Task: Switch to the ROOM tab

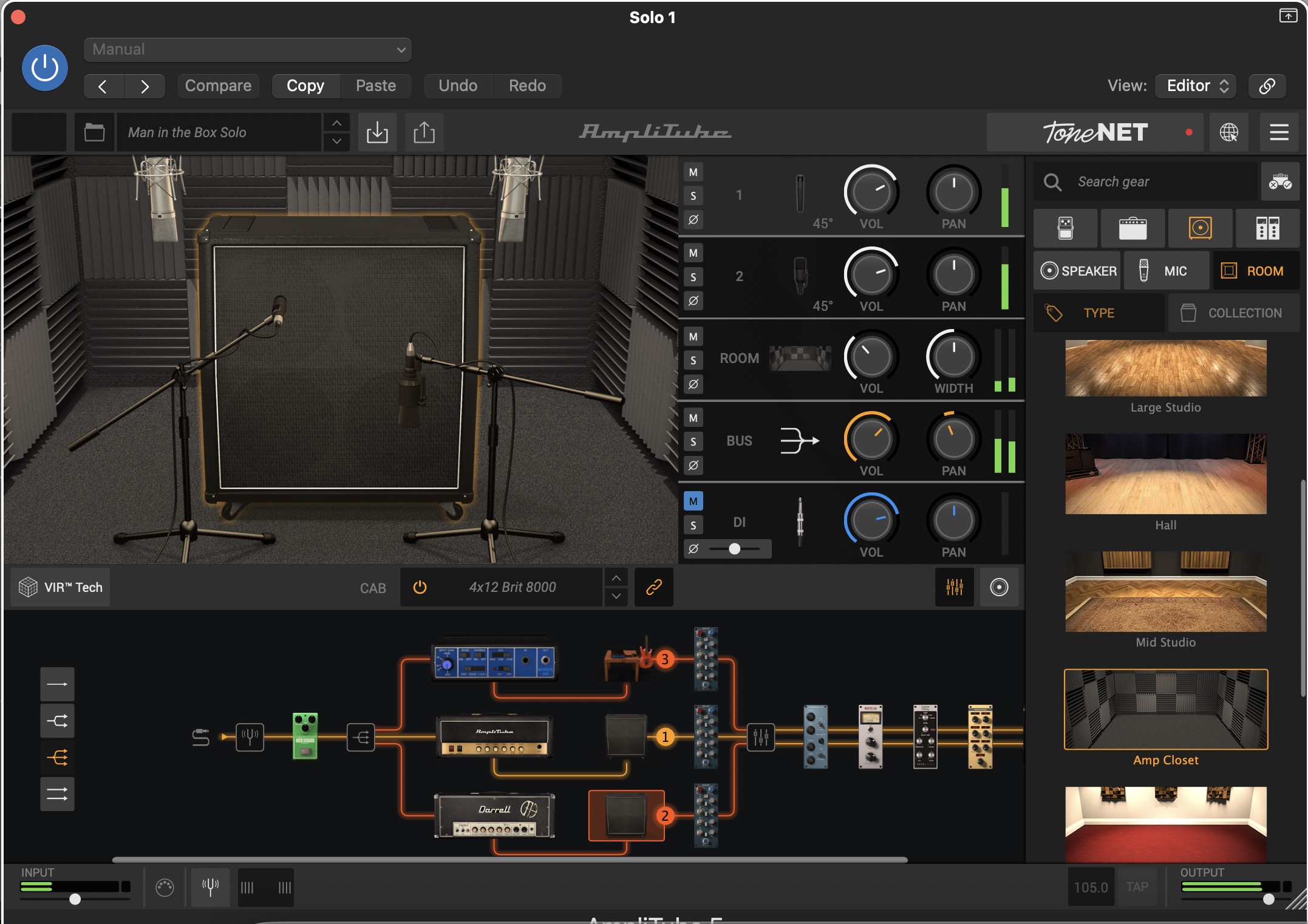Action: point(1256,271)
